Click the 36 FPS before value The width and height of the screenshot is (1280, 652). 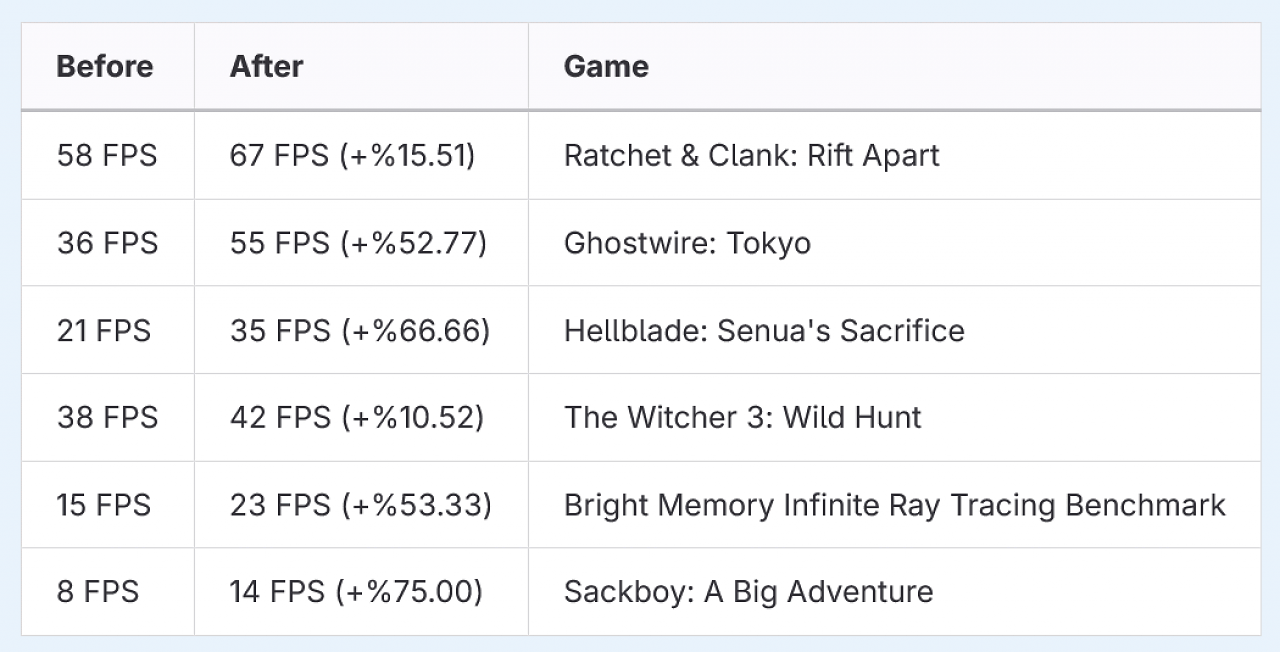[x=107, y=243]
